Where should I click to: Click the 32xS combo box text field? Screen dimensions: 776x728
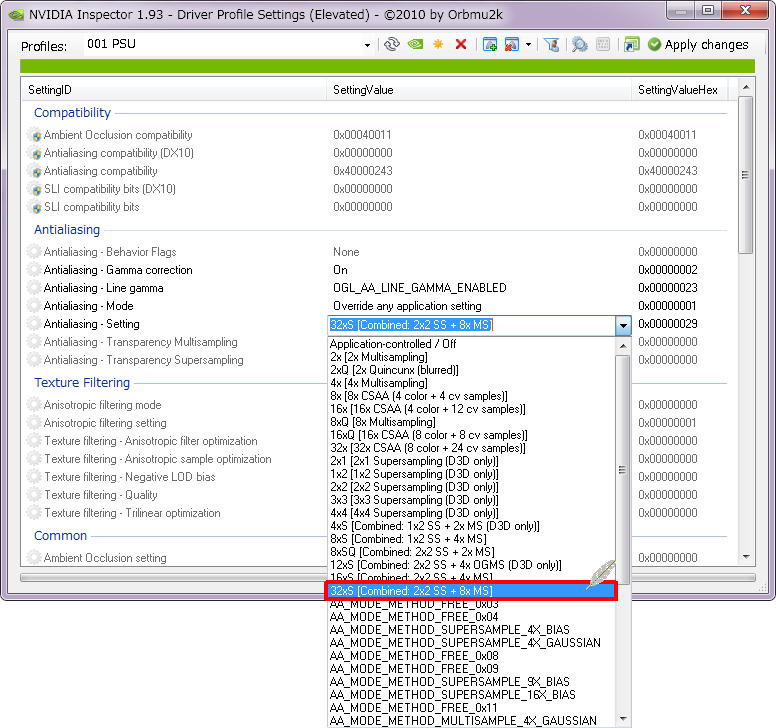(x=472, y=325)
